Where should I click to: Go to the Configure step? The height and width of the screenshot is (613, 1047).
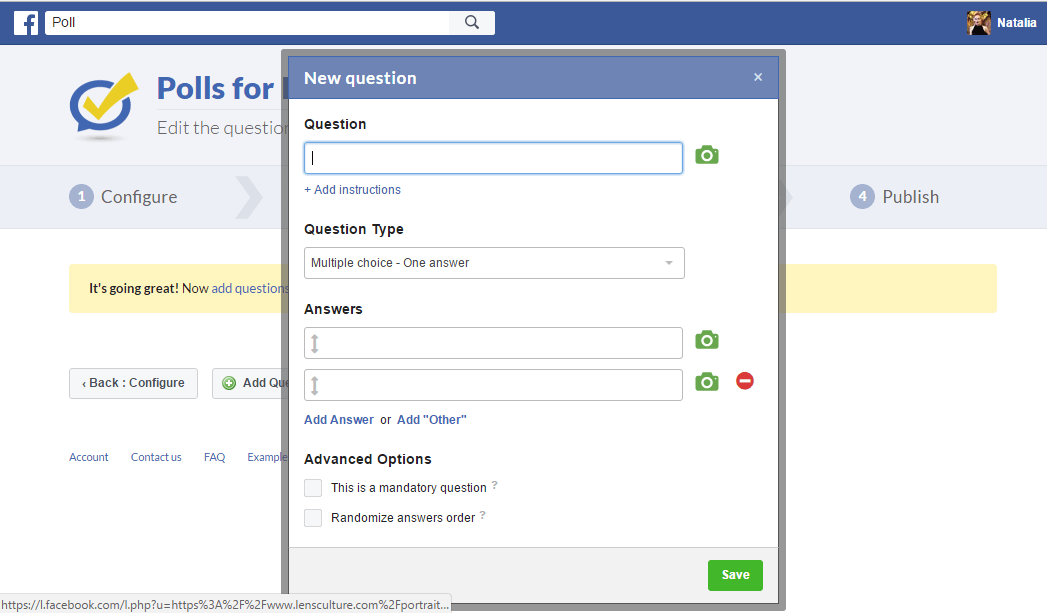tap(124, 197)
